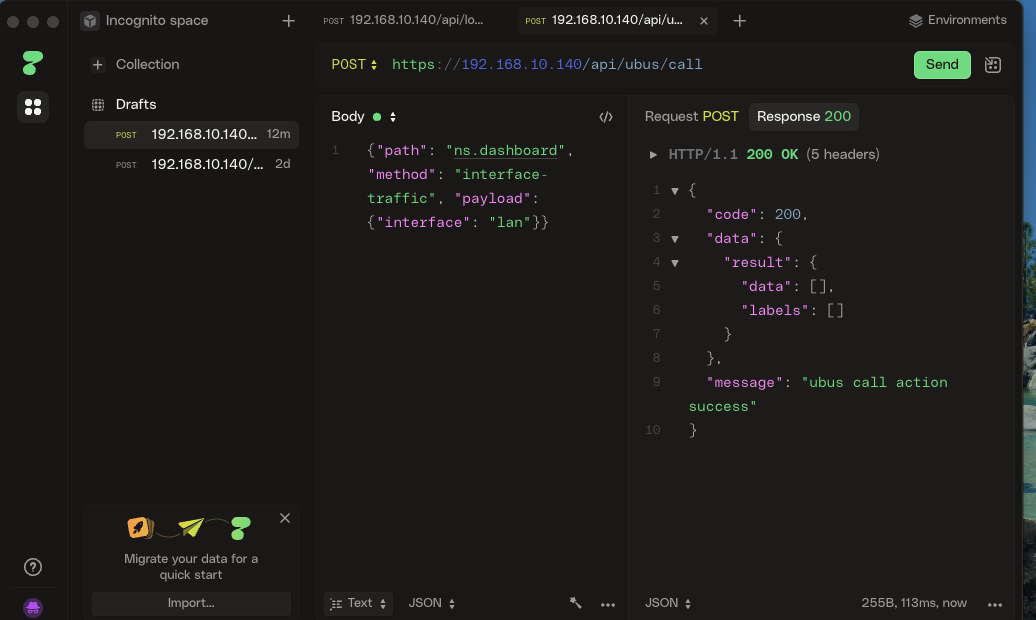Open the icon button beside Send
The width and height of the screenshot is (1036, 620).
click(x=992, y=65)
